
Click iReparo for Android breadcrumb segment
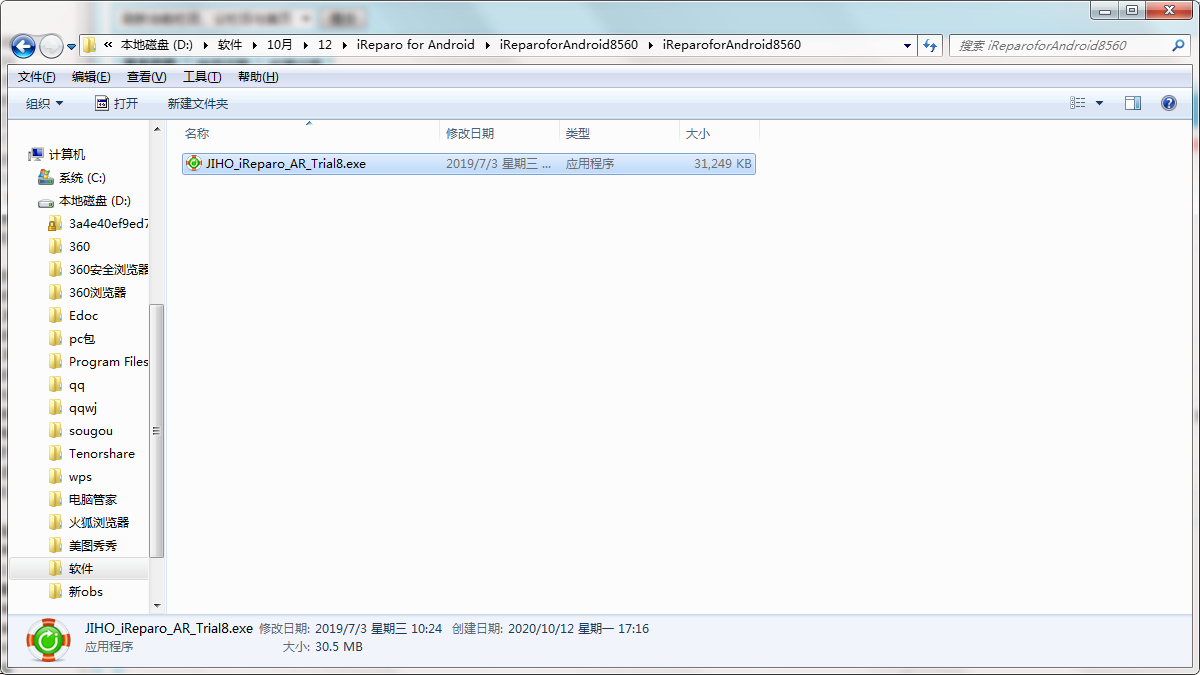(416, 45)
